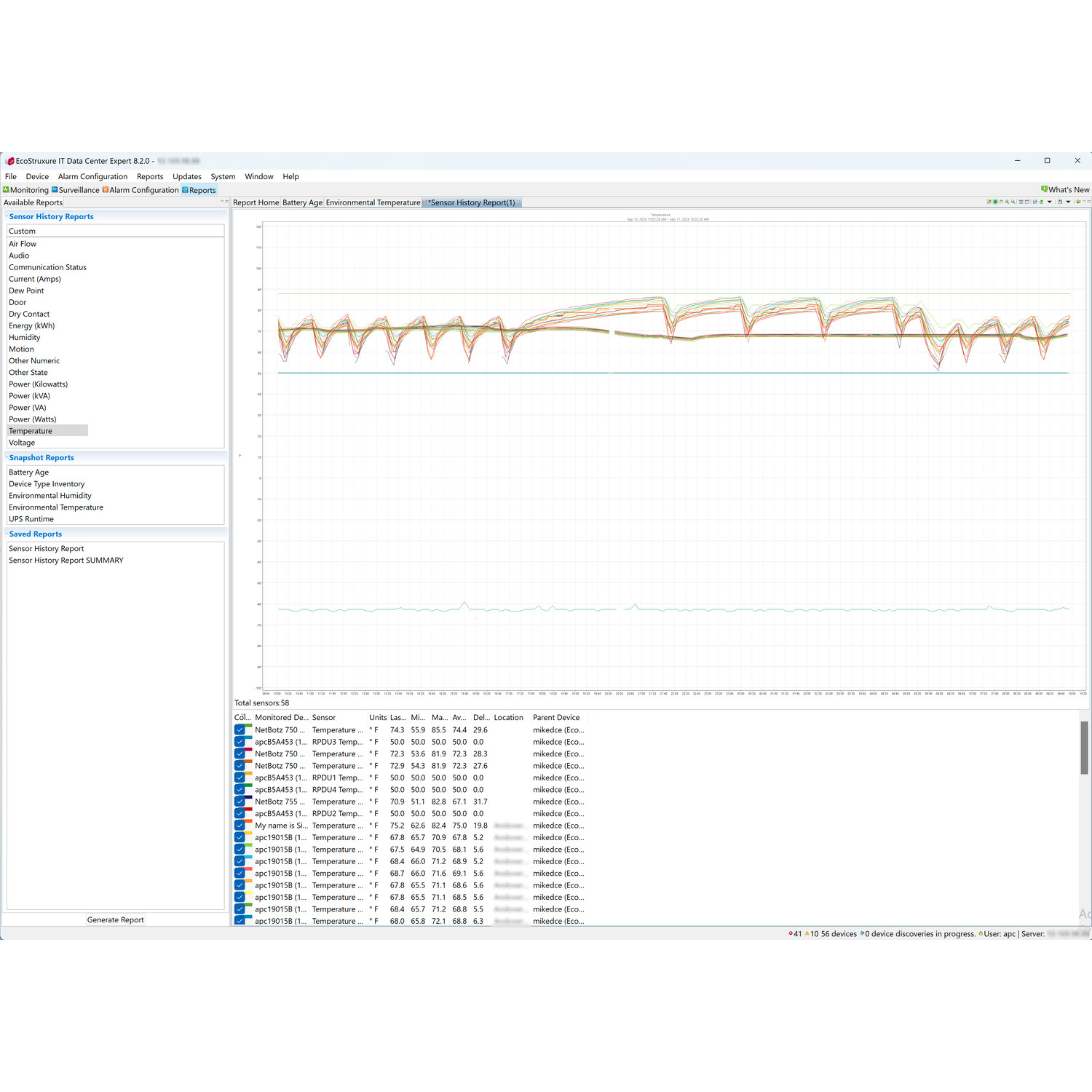The height and width of the screenshot is (1092, 1092).
Task: Click the zoom out magnifier on graph toolbar
Action: click(1013, 202)
